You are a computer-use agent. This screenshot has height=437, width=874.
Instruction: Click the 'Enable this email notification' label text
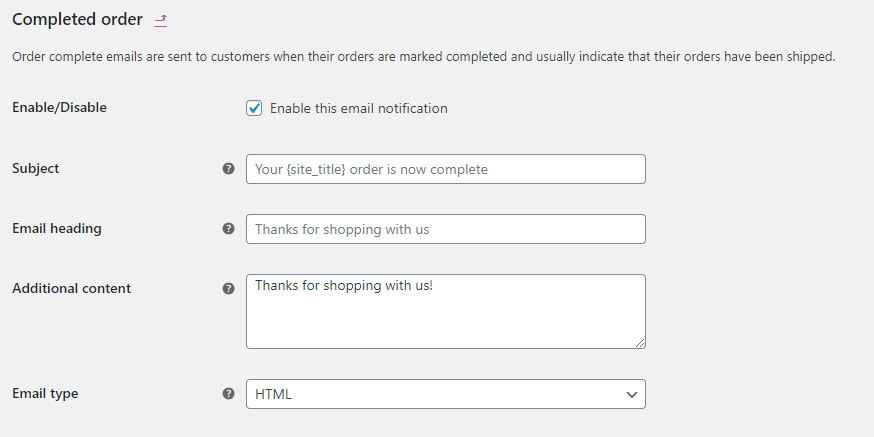pos(358,108)
